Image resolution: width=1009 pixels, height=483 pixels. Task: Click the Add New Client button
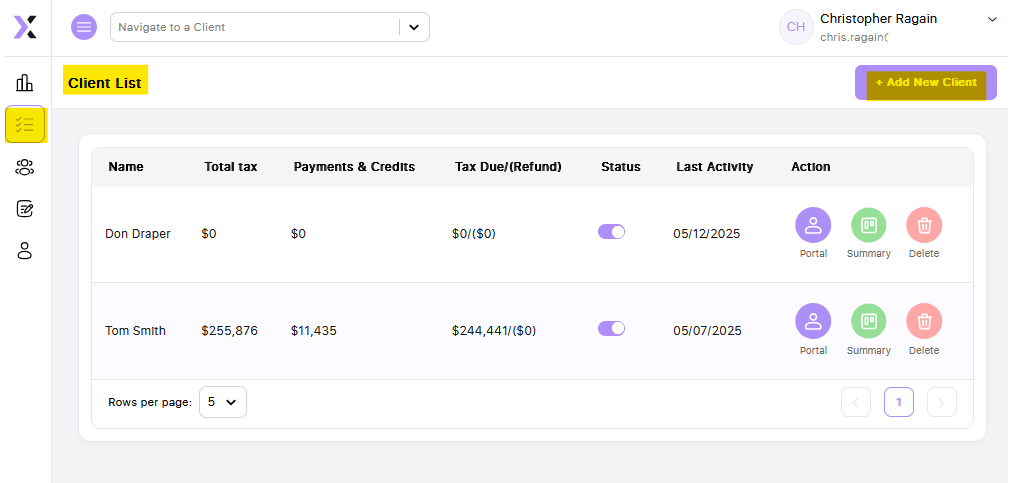[925, 82]
